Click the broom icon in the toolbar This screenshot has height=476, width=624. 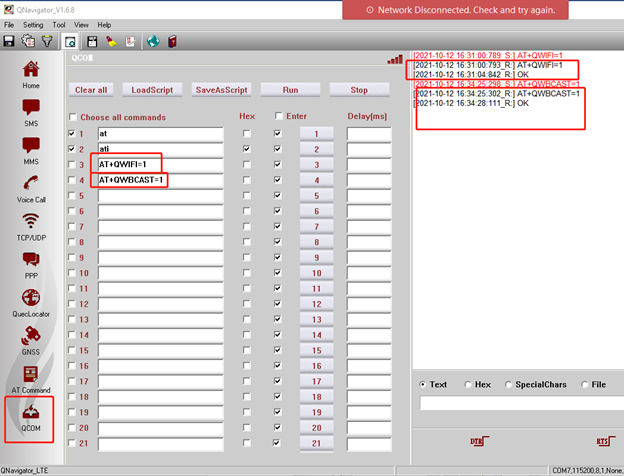(x=111, y=41)
